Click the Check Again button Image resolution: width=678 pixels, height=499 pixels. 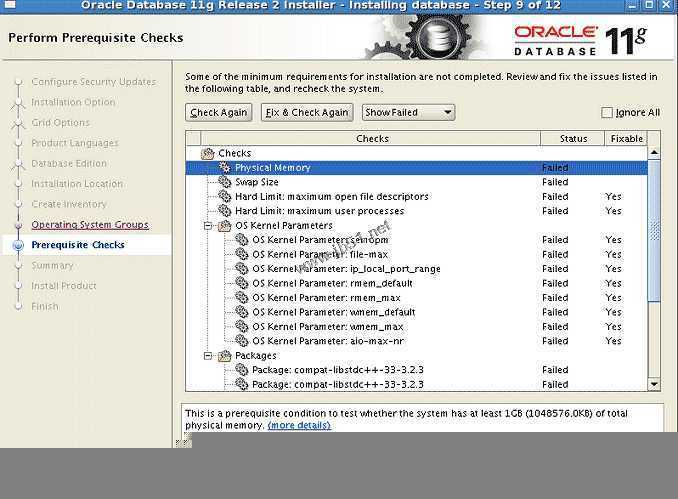click(x=219, y=112)
